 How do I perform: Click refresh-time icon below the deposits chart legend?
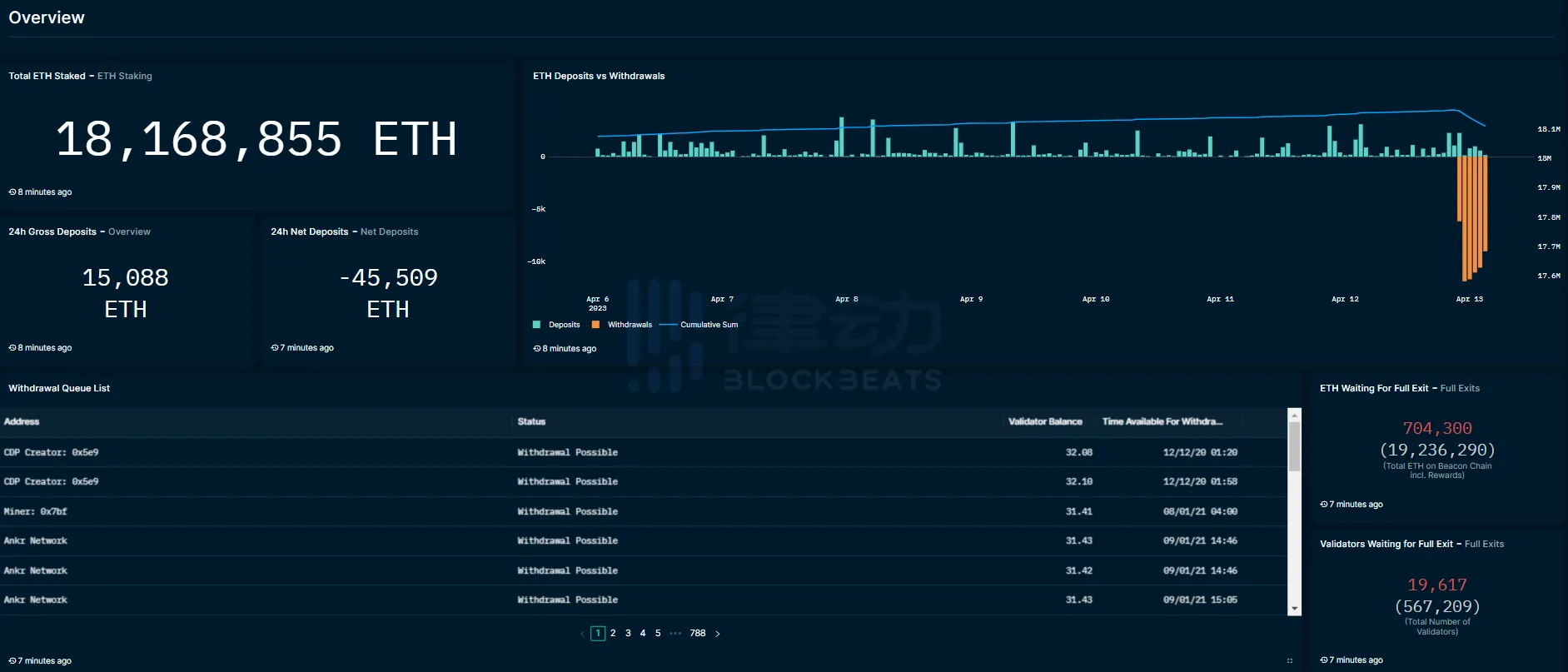[x=537, y=349]
